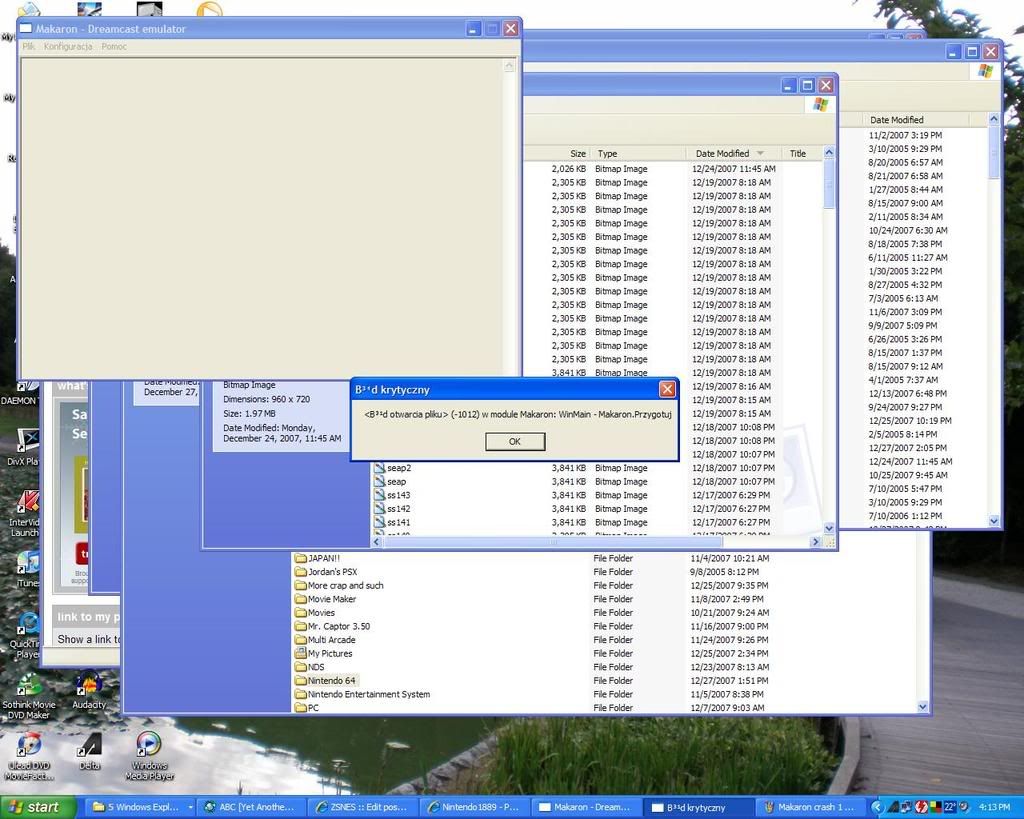
Task: Select the More crap and such folder
Action: [340, 586]
